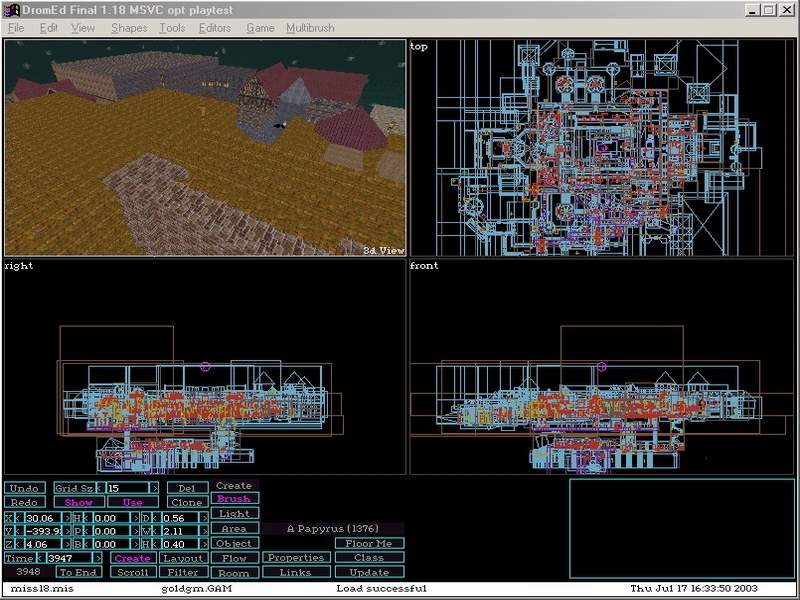Jump time with the To End button

79,572
